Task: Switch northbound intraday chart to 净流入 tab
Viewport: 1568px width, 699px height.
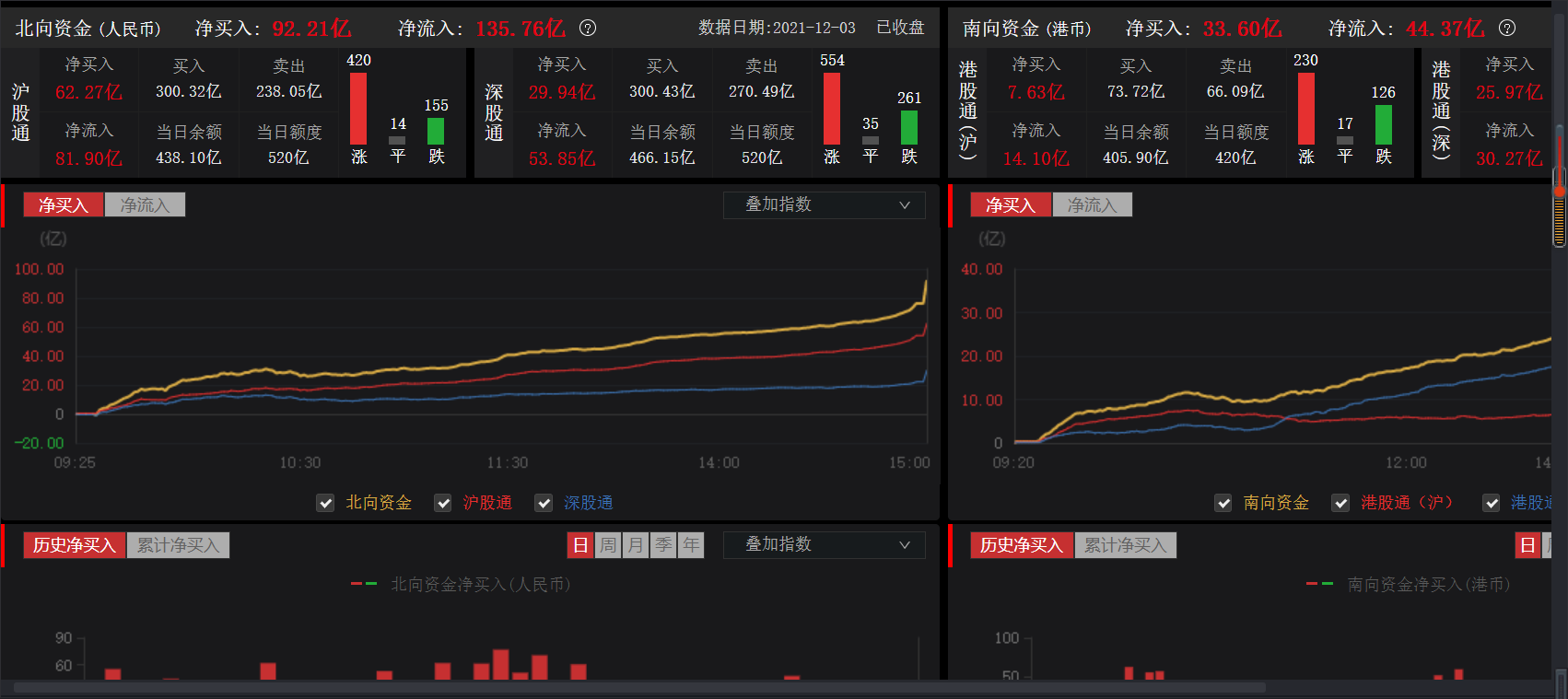Action: coord(145,204)
